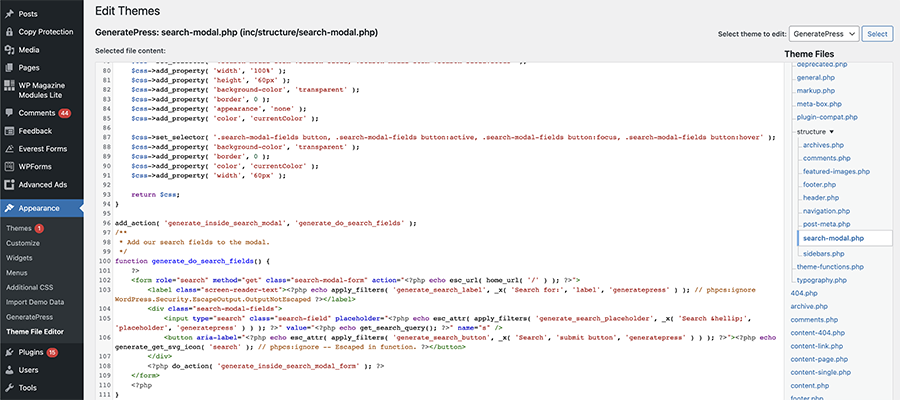Viewport: 900px width, 400px height.
Task: Click the Copy Protection icon in sidebar
Action: click(9, 31)
